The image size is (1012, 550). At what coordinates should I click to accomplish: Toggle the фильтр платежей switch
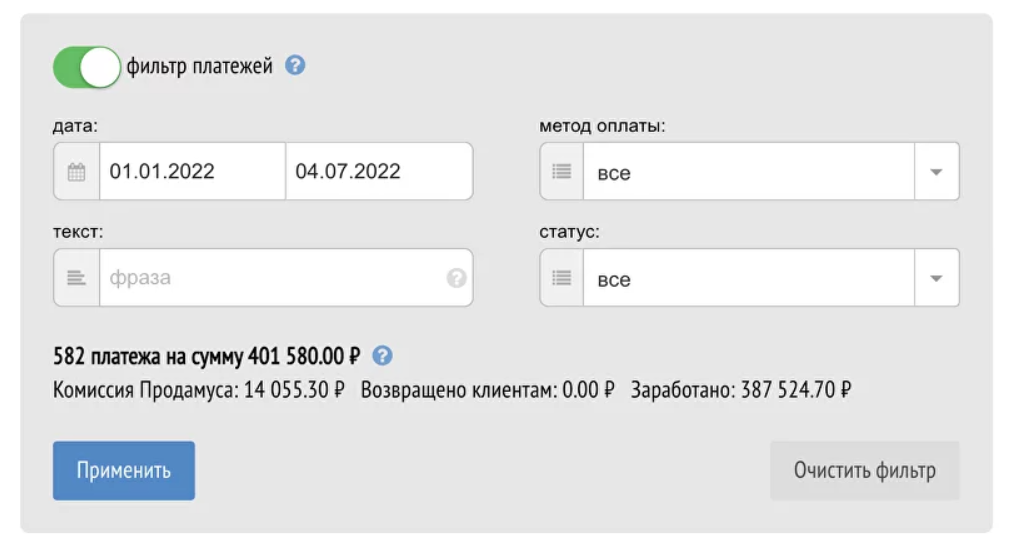[86, 67]
